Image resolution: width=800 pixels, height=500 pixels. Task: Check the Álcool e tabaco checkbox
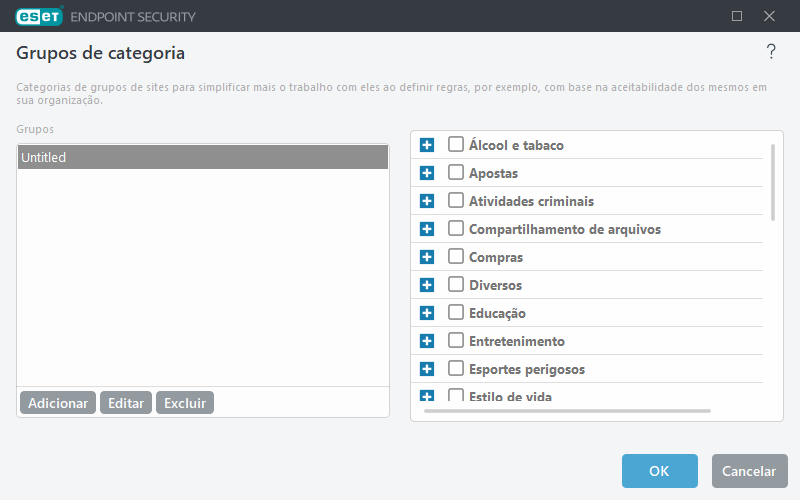pos(456,144)
